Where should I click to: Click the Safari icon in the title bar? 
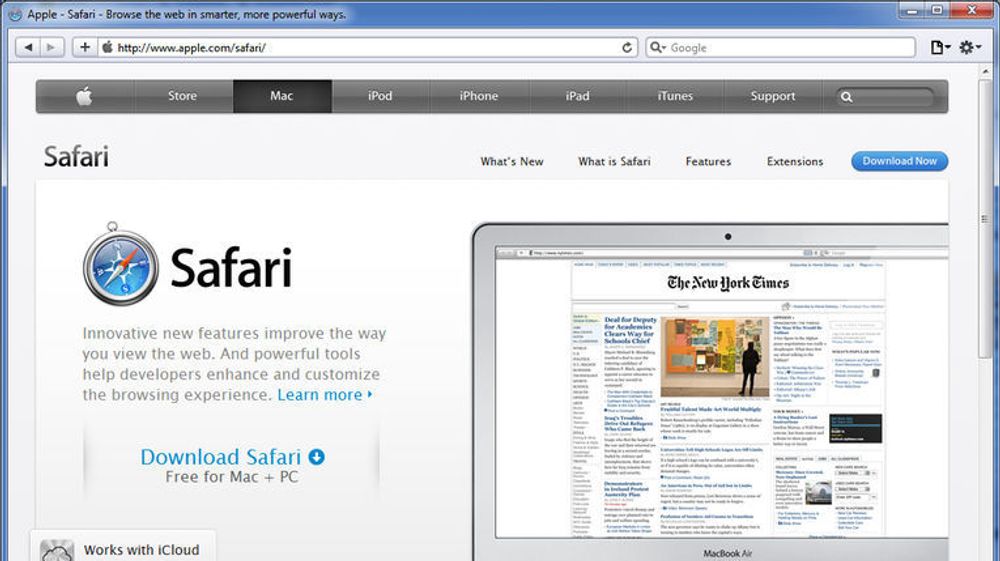tap(15, 13)
